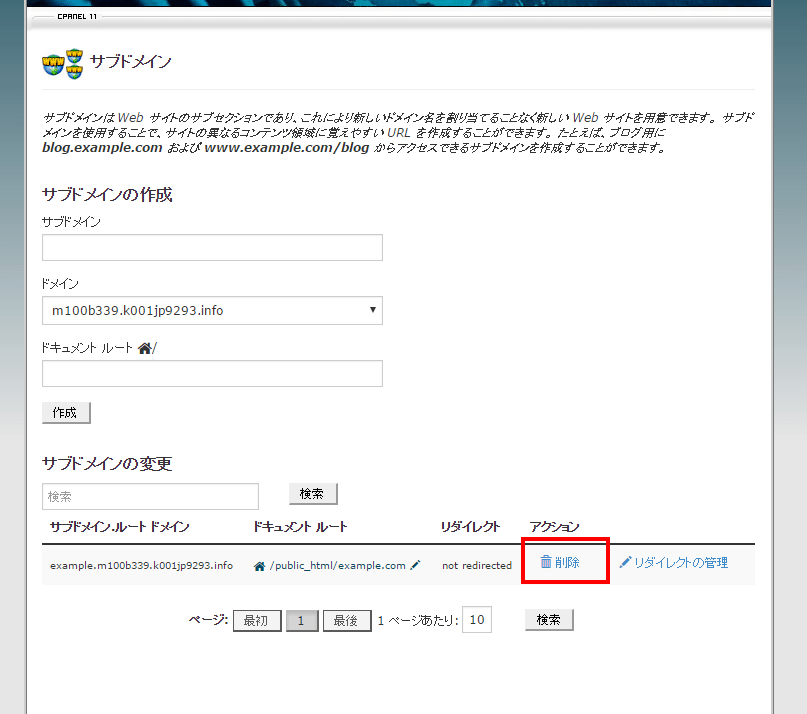Open the リダイレクトの管理 link
807x714 pixels.
680,563
